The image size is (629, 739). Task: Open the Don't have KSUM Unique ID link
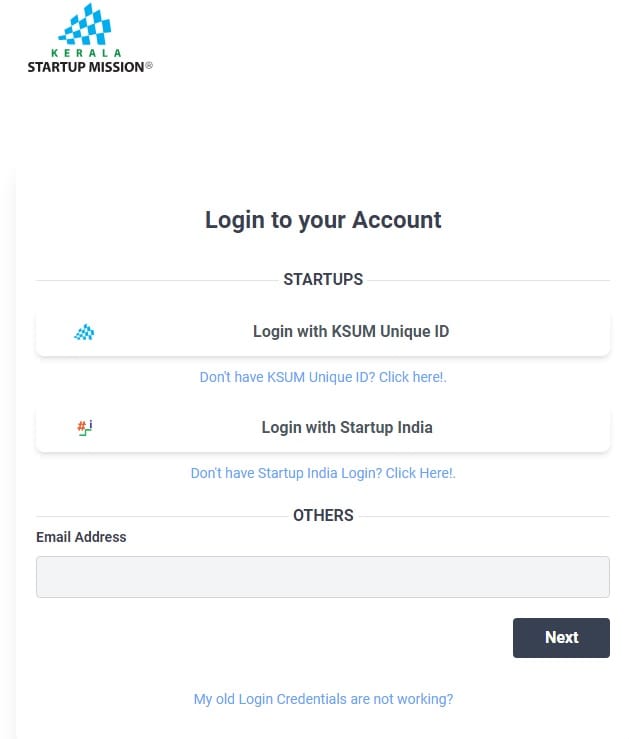click(323, 378)
